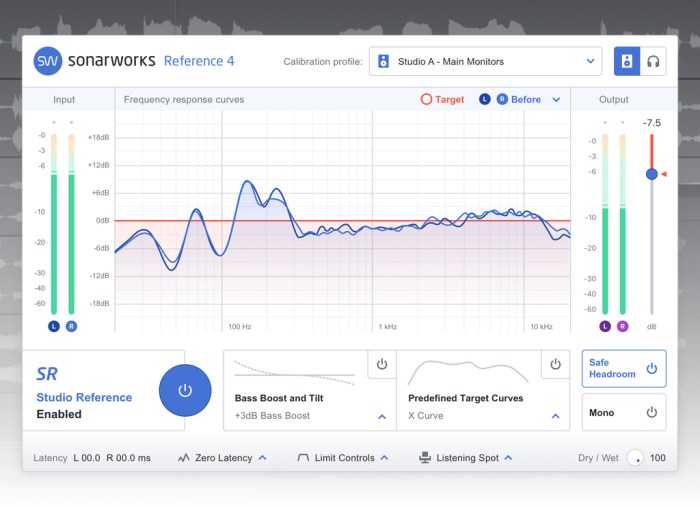The height and width of the screenshot is (507, 700).
Task: Click the Dry / Wet knob
Action: coord(635,458)
